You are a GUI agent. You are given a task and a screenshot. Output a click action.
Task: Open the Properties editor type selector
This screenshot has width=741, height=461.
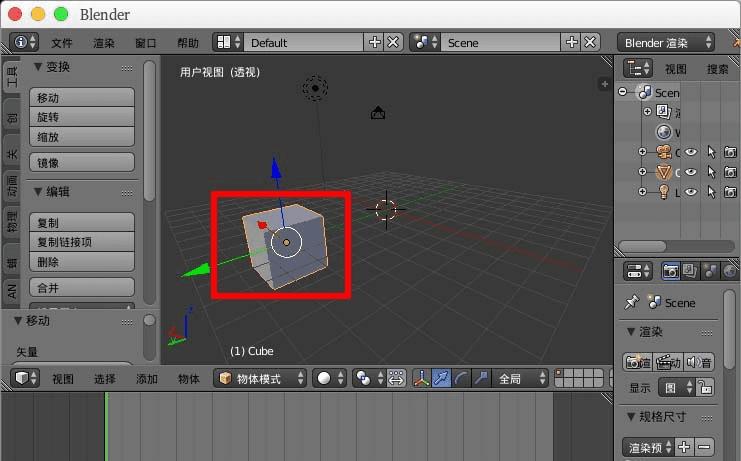(x=638, y=271)
